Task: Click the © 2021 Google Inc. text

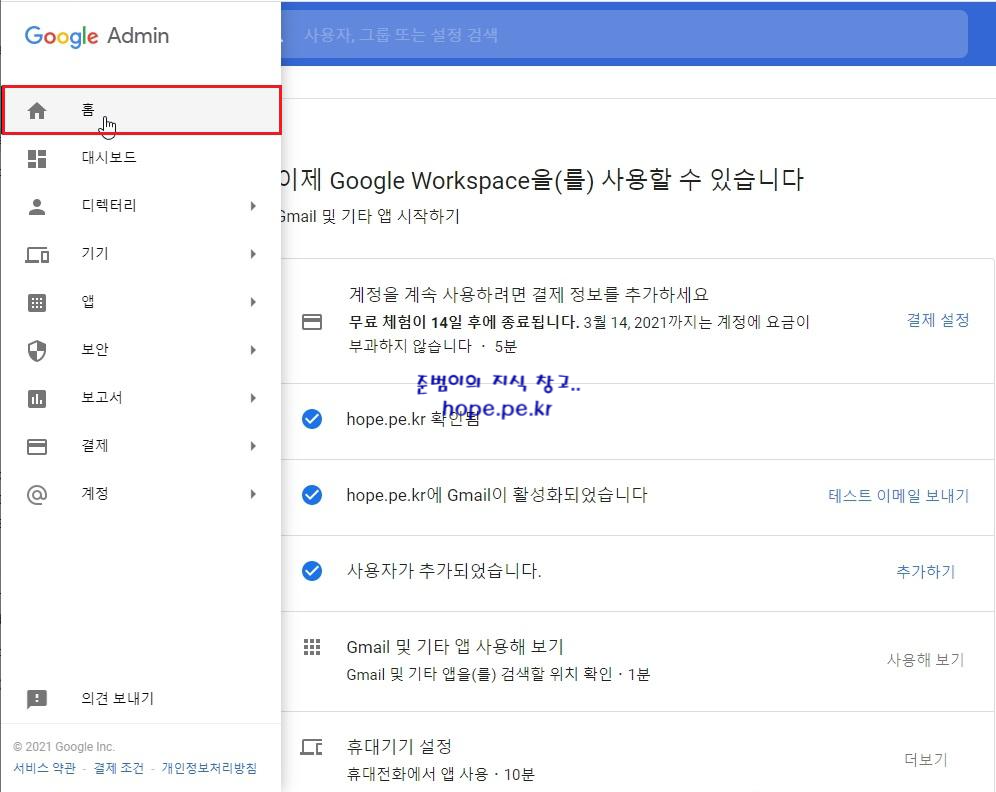Action: (x=64, y=747)
